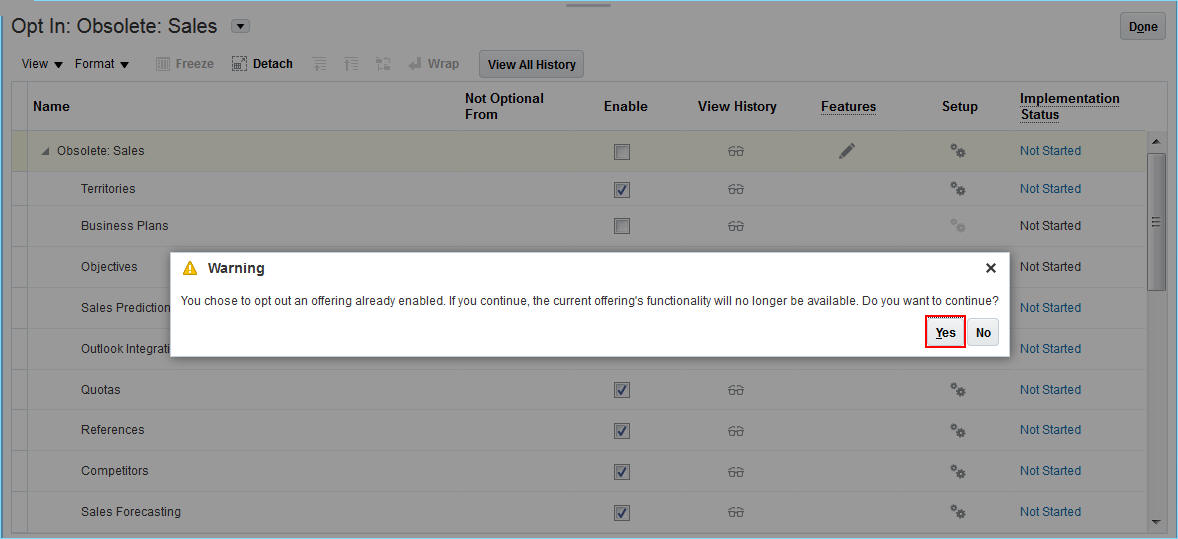Uncheck the Enable checkbox for Territories
Viewport: 1178px width, 539px height.
point(622,189)
